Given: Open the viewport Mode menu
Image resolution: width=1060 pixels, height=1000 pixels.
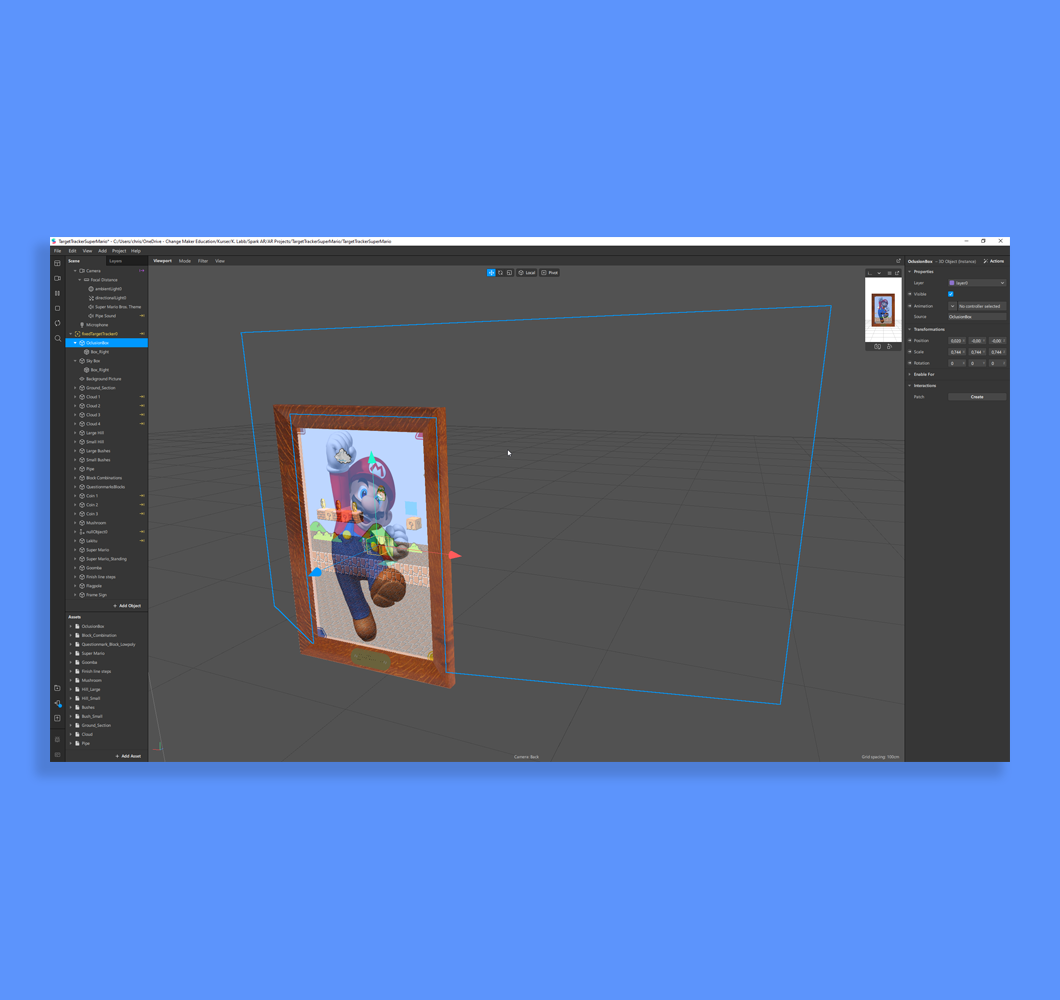Looking at the screenshot, I should click(x=185, y=261).
